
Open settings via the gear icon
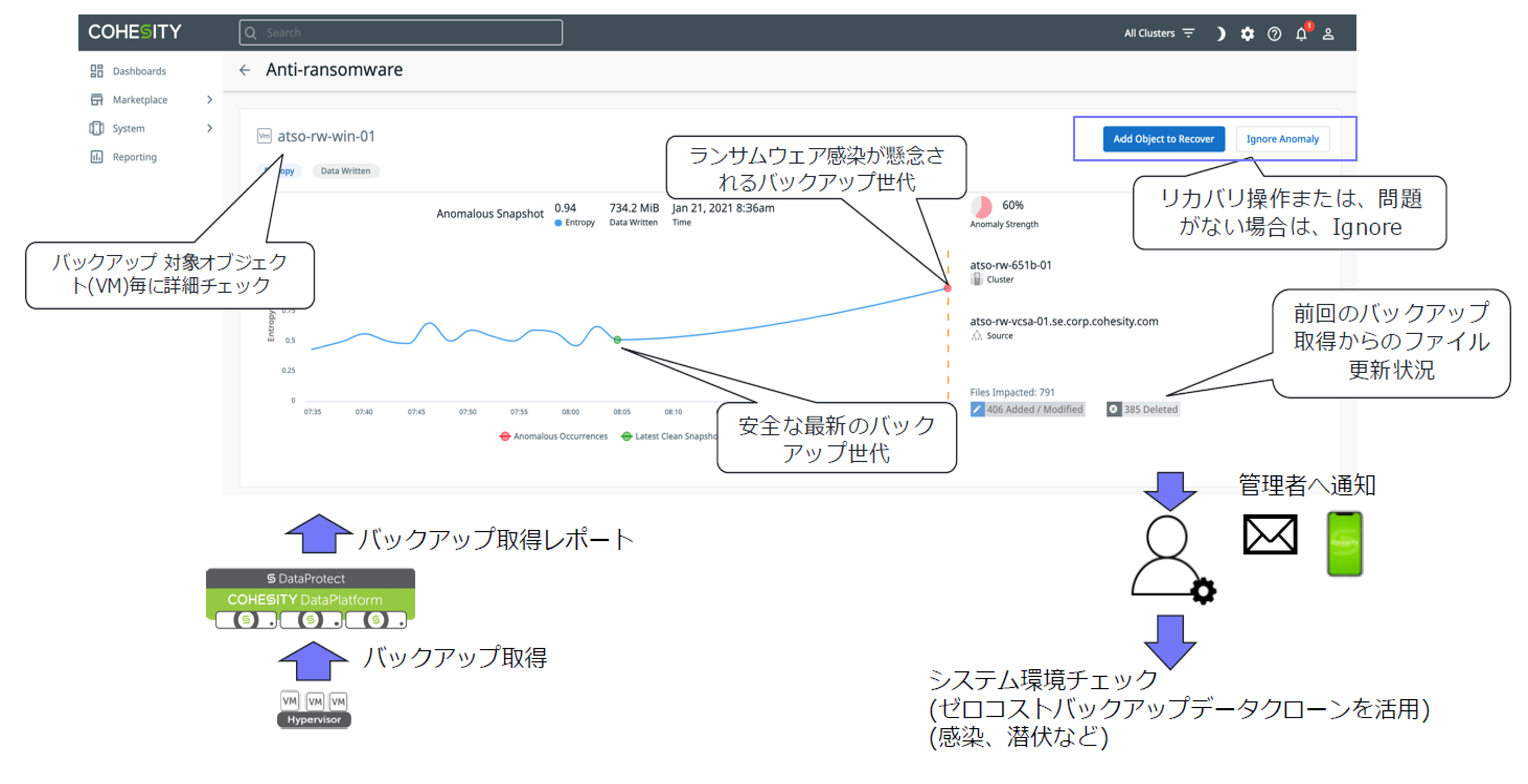(1248, 34)
